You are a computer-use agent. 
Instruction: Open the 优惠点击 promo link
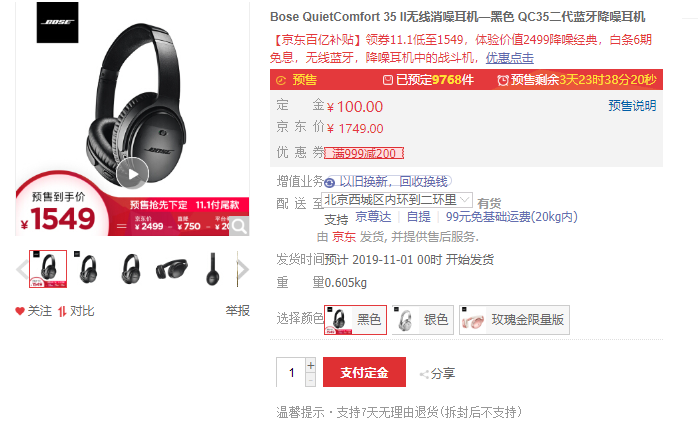[x=509, y=57]
